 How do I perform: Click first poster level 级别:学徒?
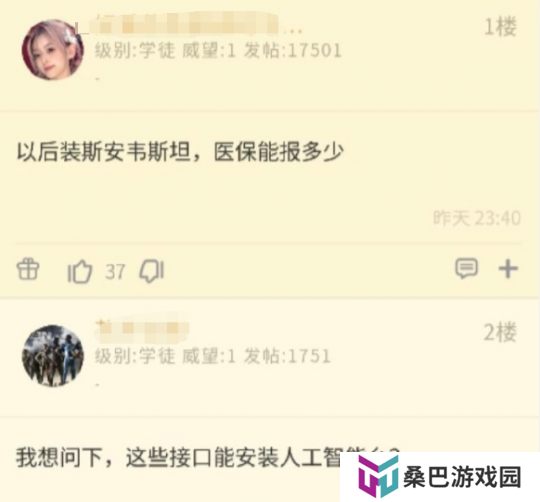click(x=135, y=51)
